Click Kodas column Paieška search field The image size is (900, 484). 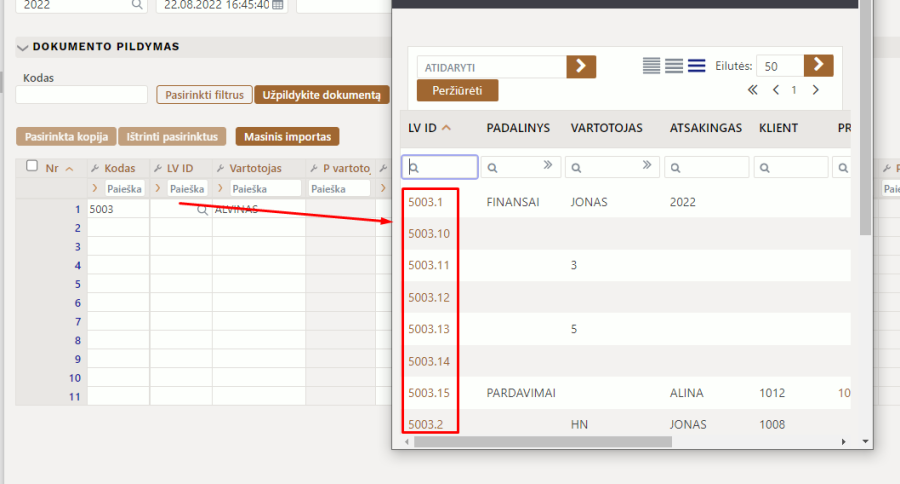[x=125, y=188]
